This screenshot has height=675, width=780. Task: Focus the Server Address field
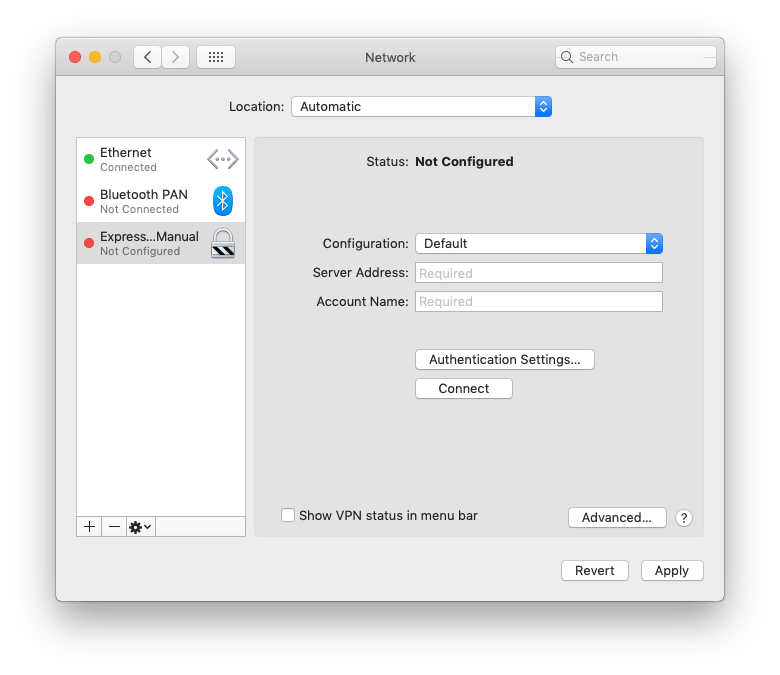click(x=539, y=273)
